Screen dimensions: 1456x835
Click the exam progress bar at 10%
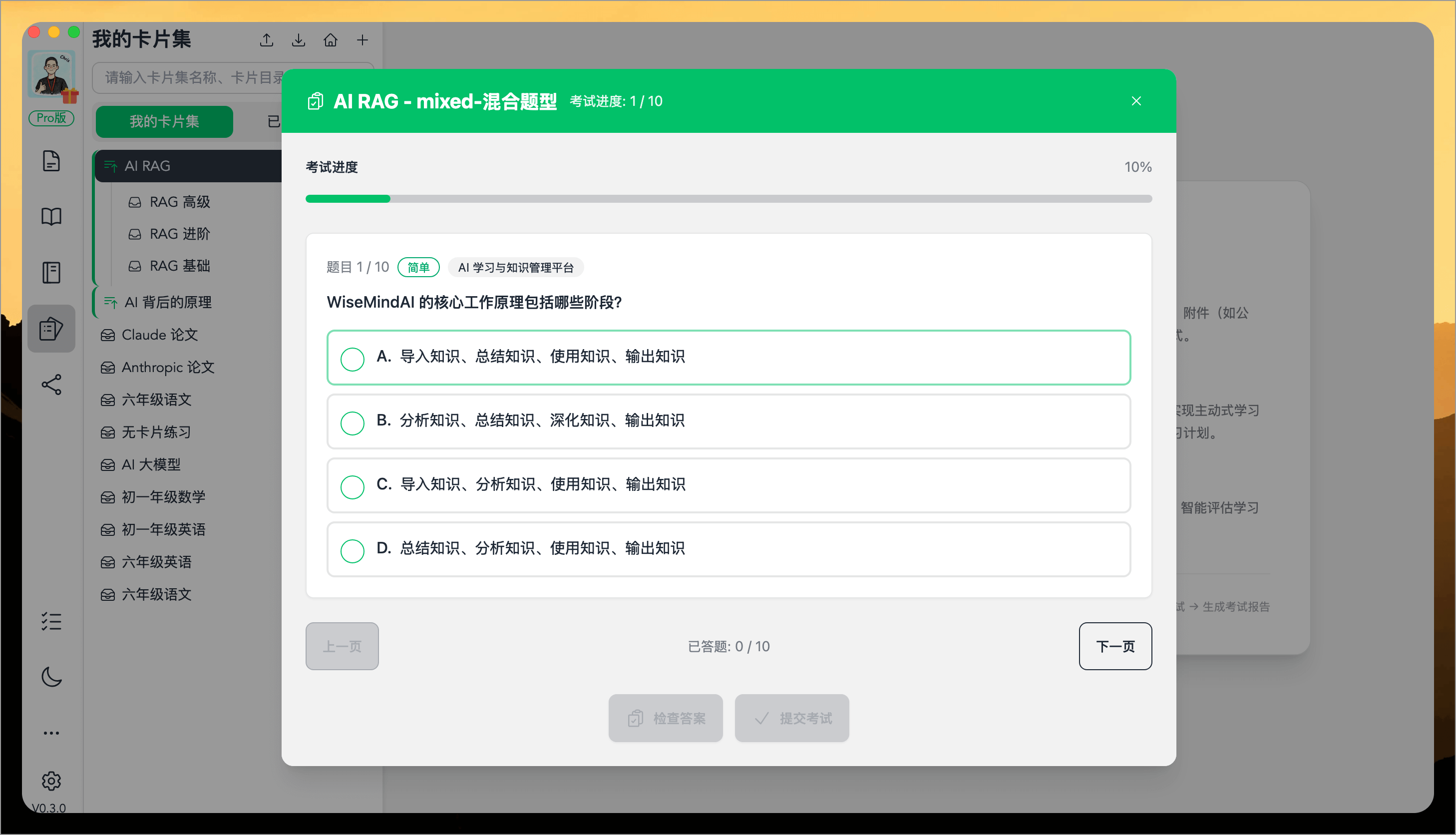728,198
